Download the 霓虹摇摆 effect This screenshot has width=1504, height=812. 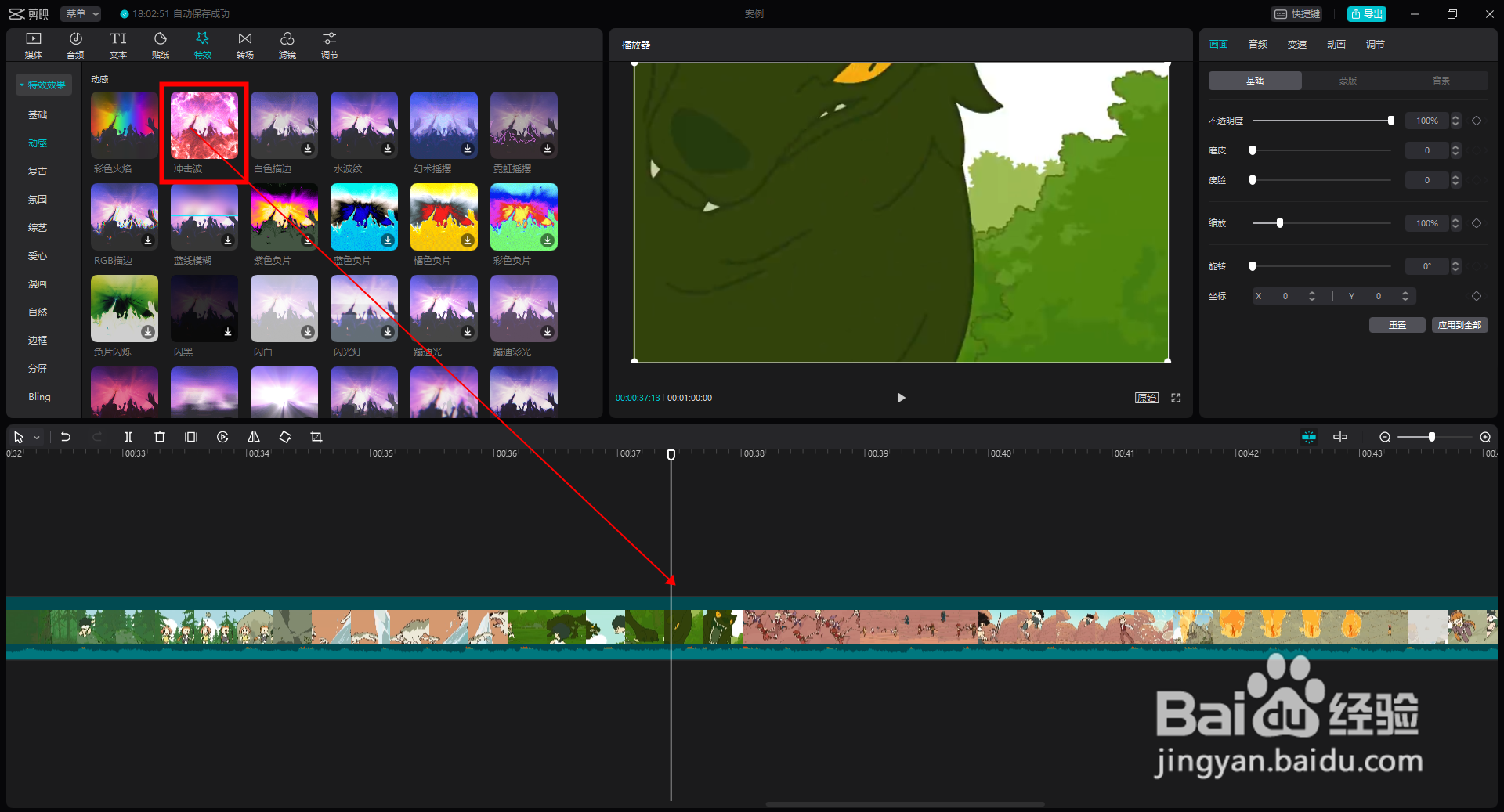pos(548,149)
